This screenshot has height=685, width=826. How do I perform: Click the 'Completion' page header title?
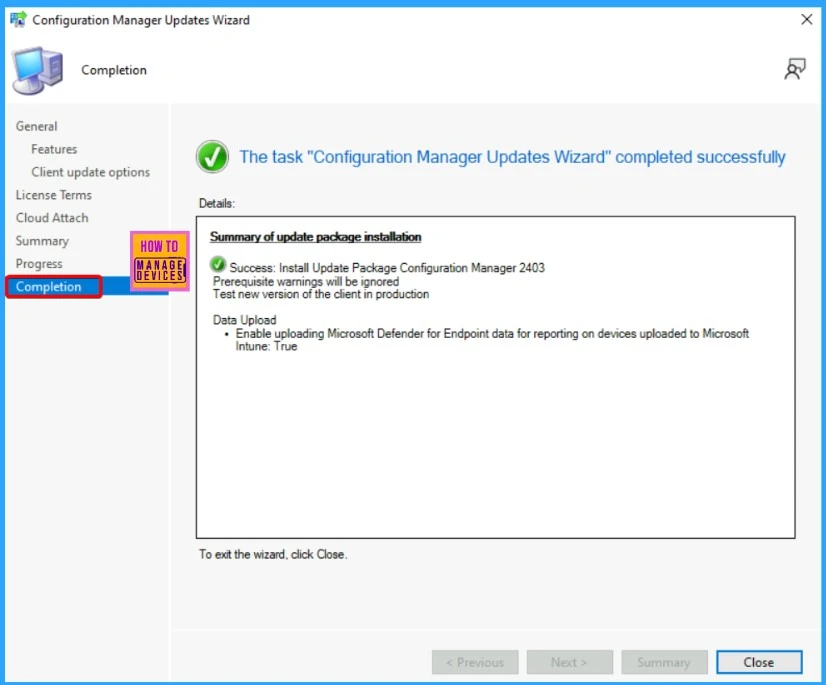click(114, 70)
